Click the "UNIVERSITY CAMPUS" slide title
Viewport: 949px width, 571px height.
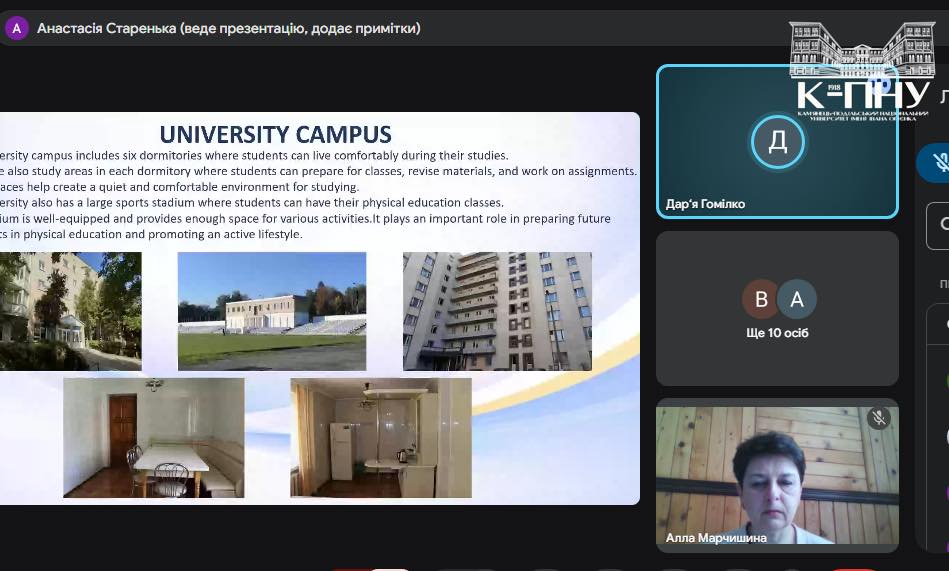coord(276,134)
